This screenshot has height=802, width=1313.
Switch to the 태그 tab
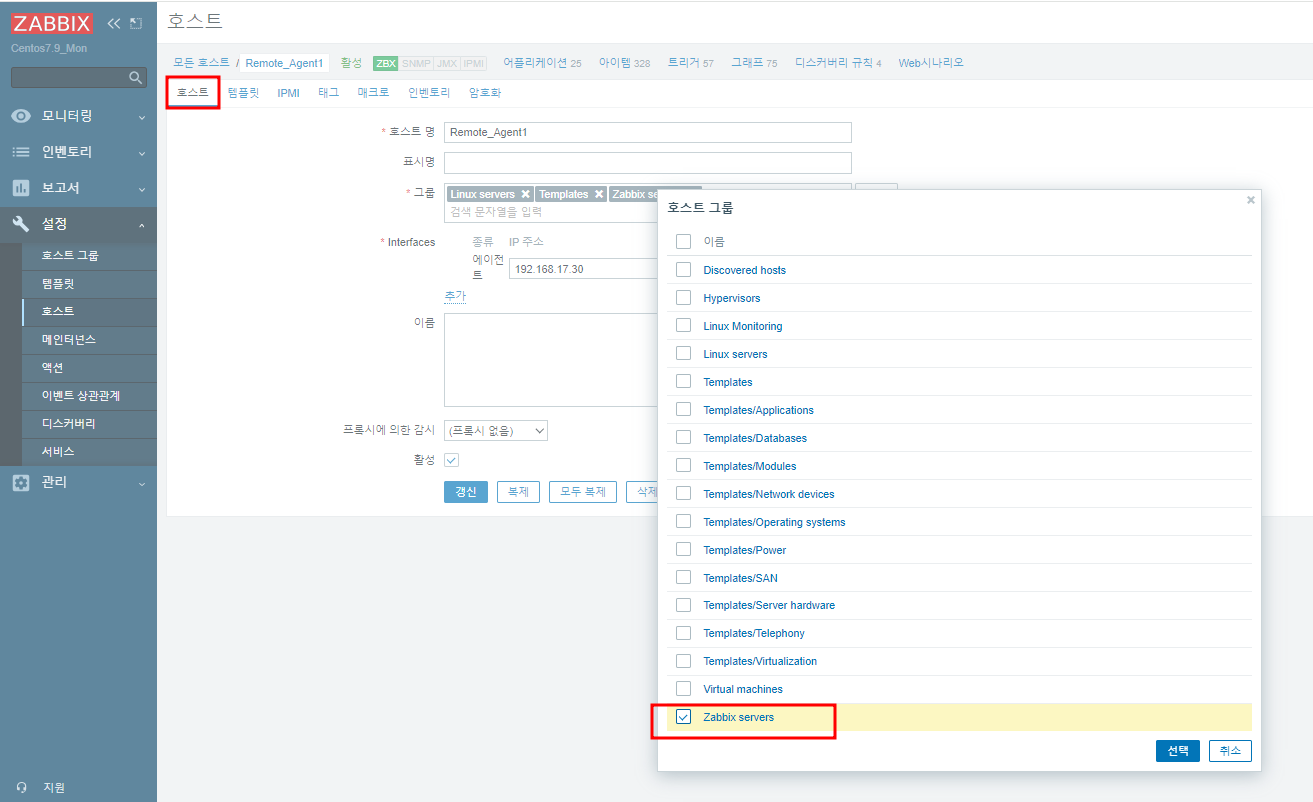pyautogui.click(x=329, y=92)
